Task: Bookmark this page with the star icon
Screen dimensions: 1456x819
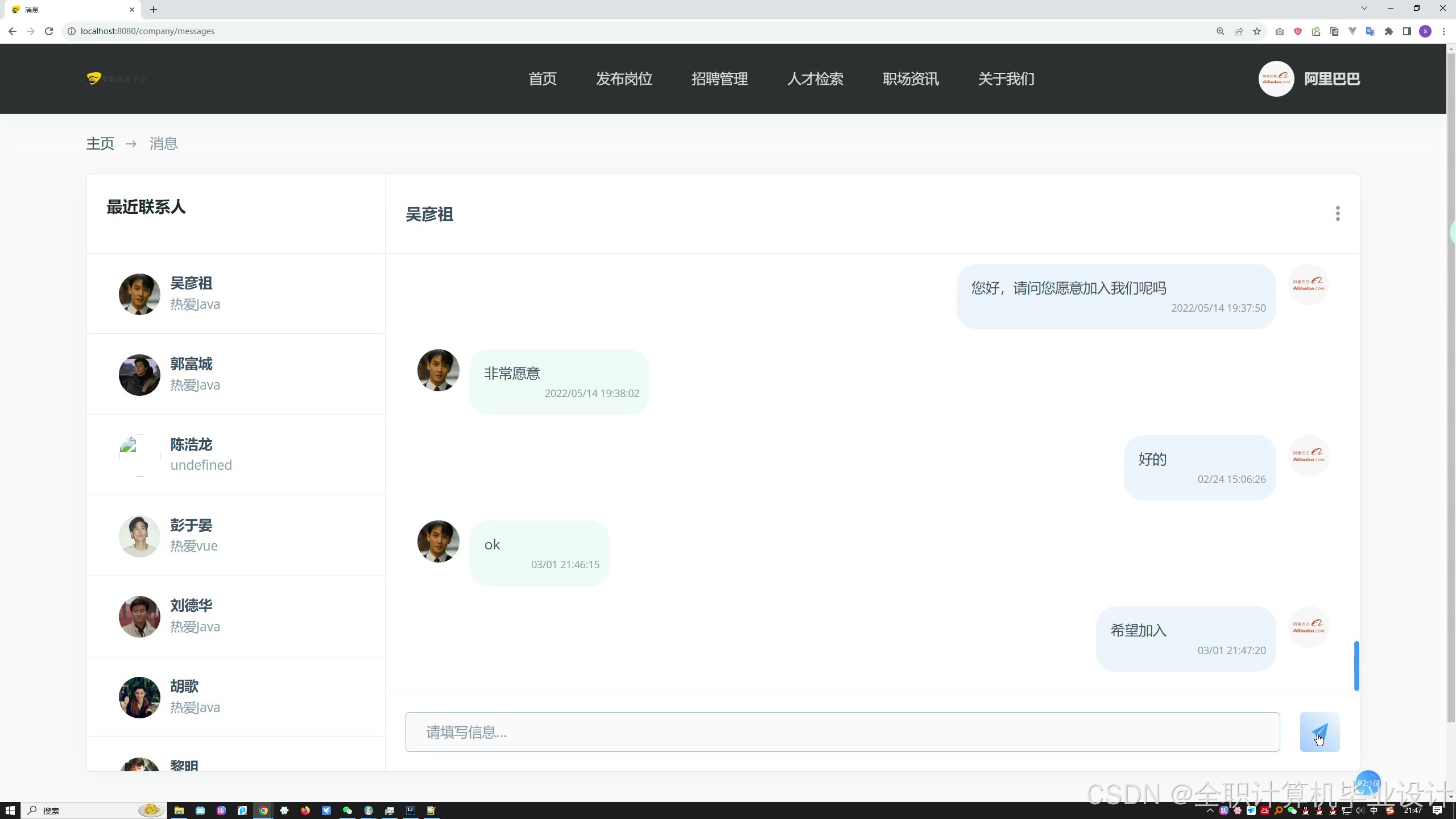Action: coord(1257,31)
